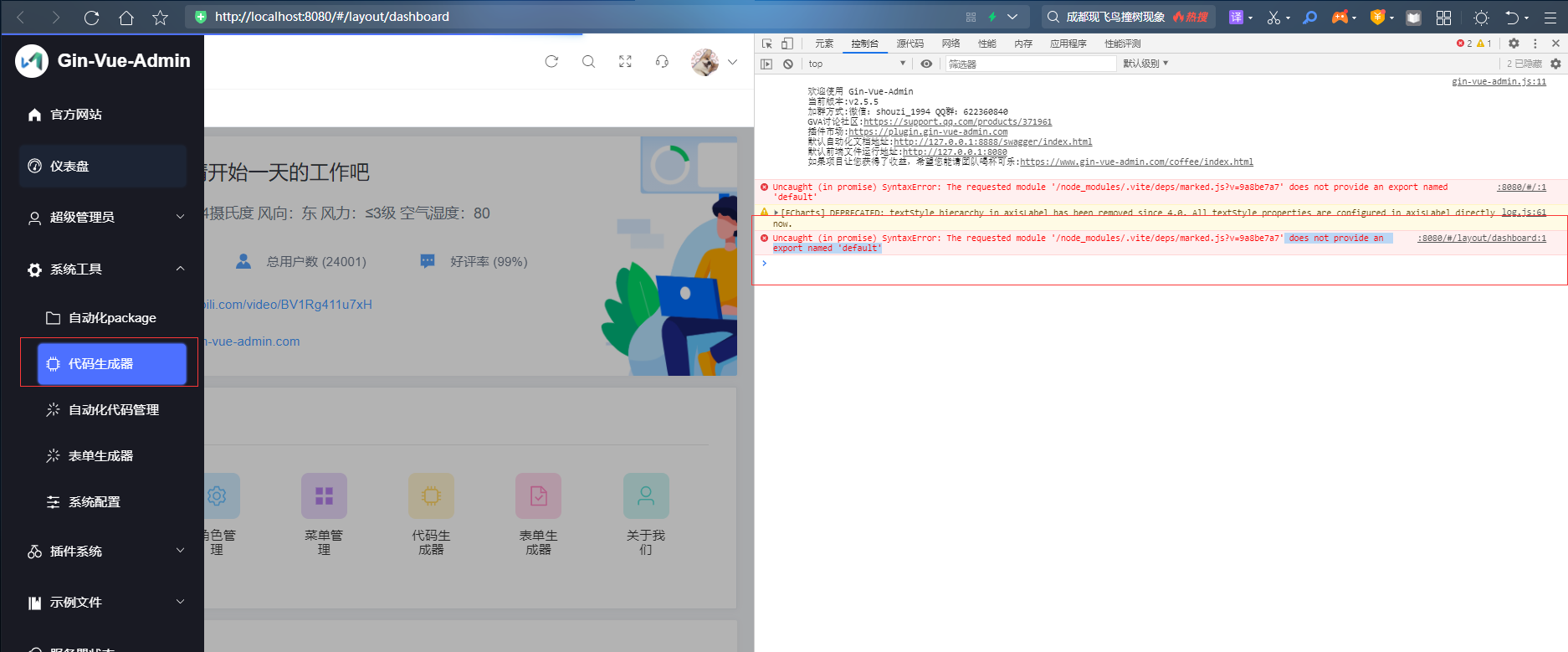This screenshot has width=1568, height=652.
Task: Clear the console with the ban icon
Action: tap(788, 64)
